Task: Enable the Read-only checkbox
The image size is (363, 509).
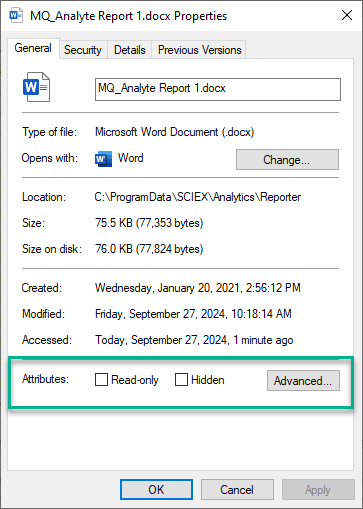Action: point(101,380)
